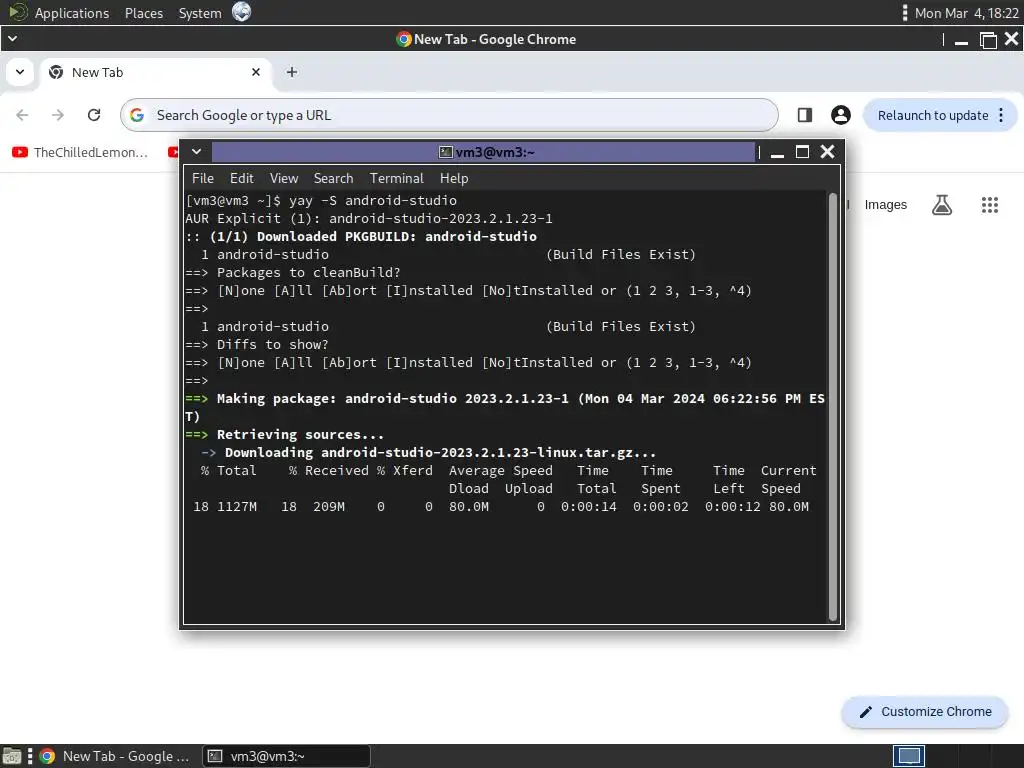Click the 1127M total size value
The image size is (1024, 768).
pos(237,507)
